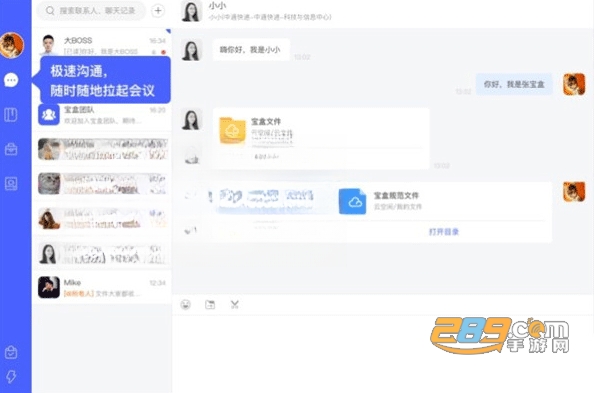Open the task clipboard icon near sidebar bottom
This screenshot has width=594, height=393.
tap(11, 352)
